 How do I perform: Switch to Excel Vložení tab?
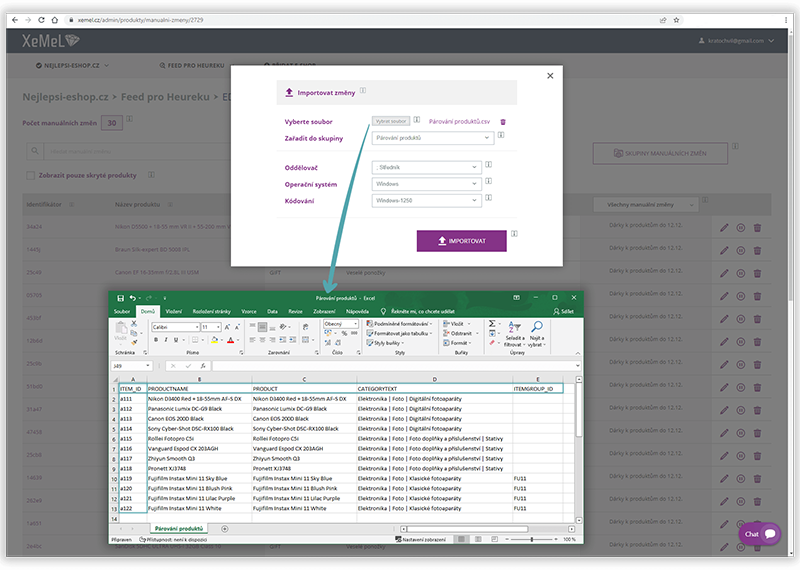point(173,311)
